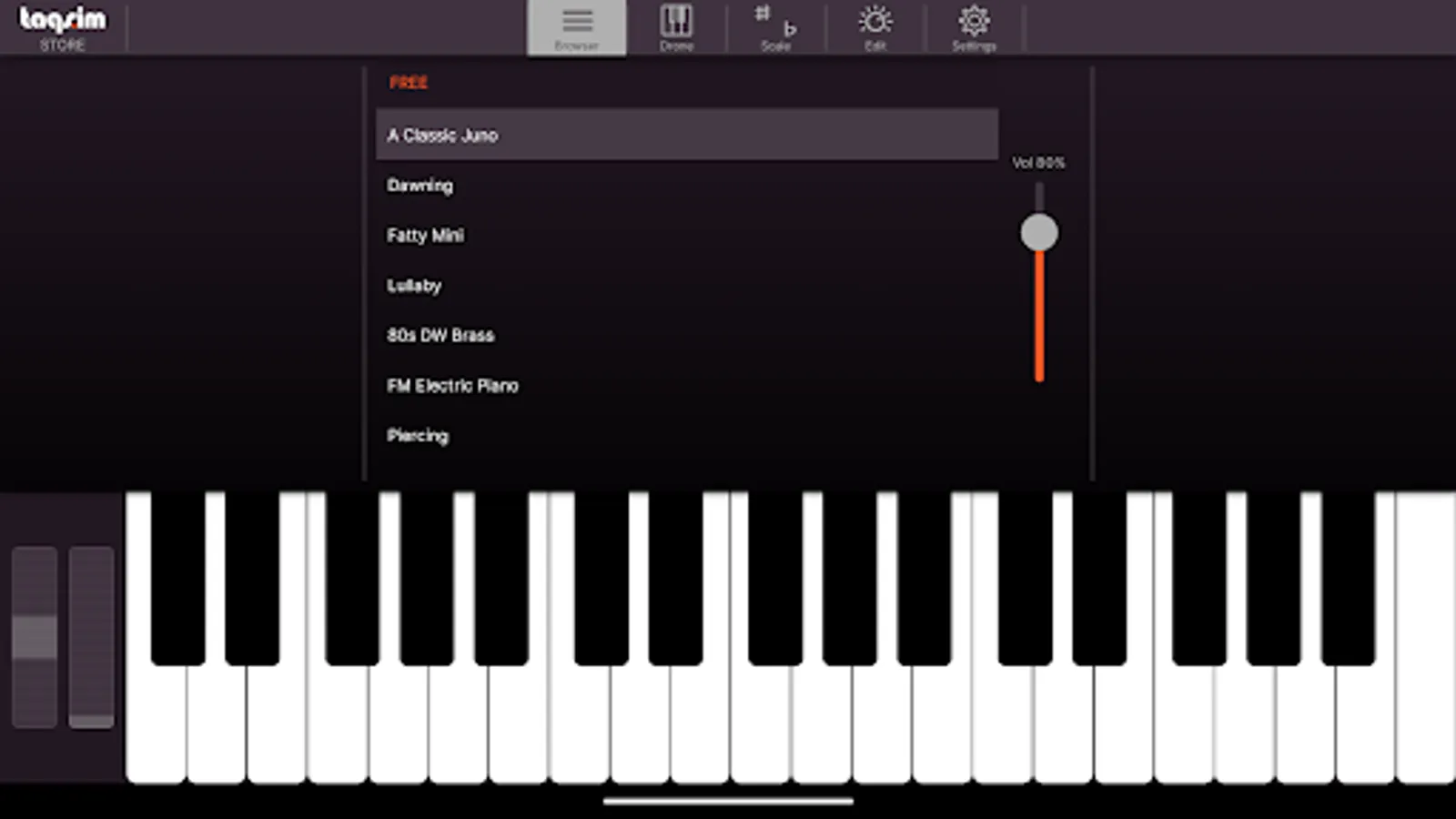Select the FREE category header
The height and width of the screenshot is (819, 1456).
(x=409, y=83)
